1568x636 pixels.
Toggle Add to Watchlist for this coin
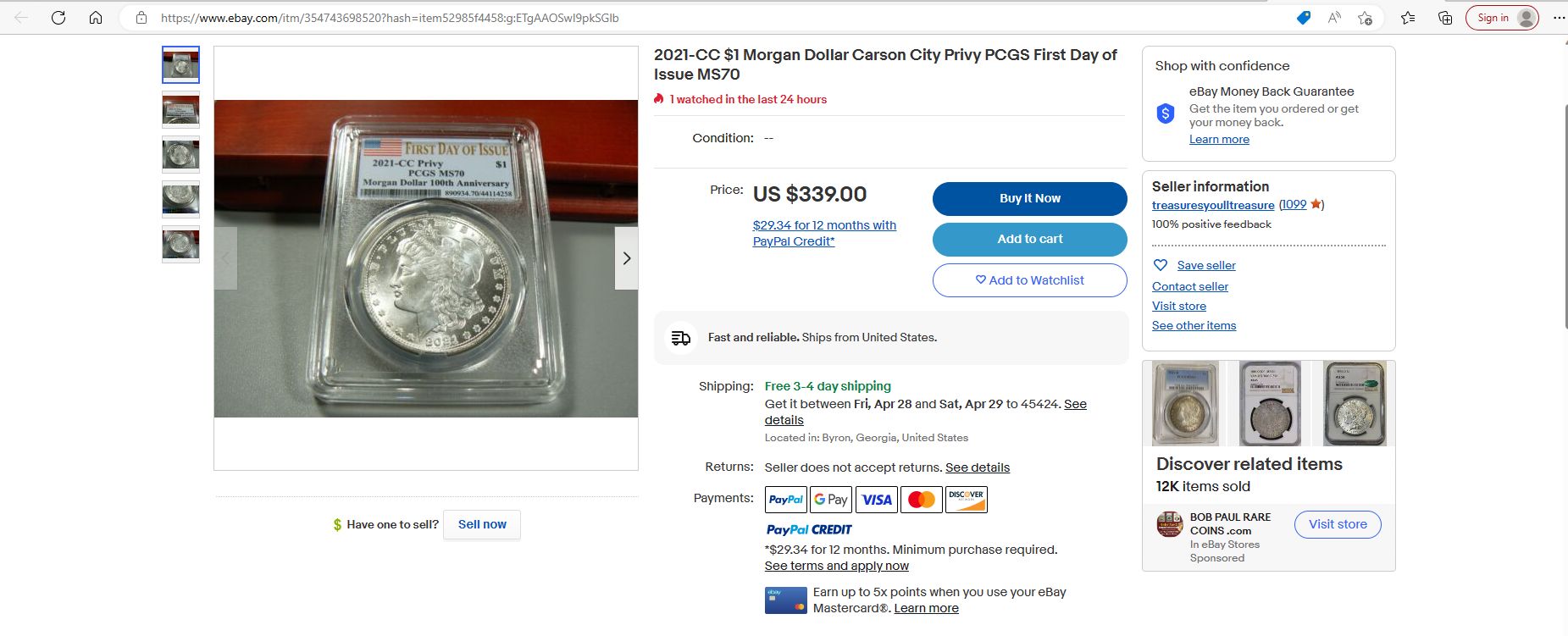point(1029,280)
